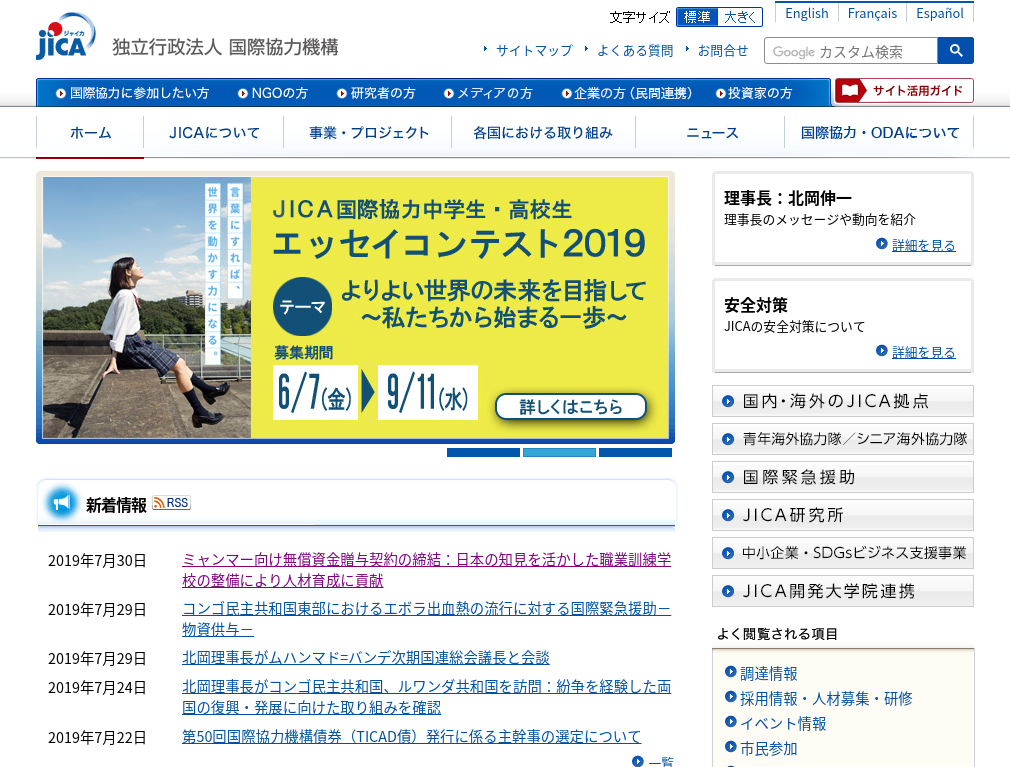The height and width of the screenshot is (767, 1010).
Task: Open 研究者の方 section
Action: (x=376, y=93)
